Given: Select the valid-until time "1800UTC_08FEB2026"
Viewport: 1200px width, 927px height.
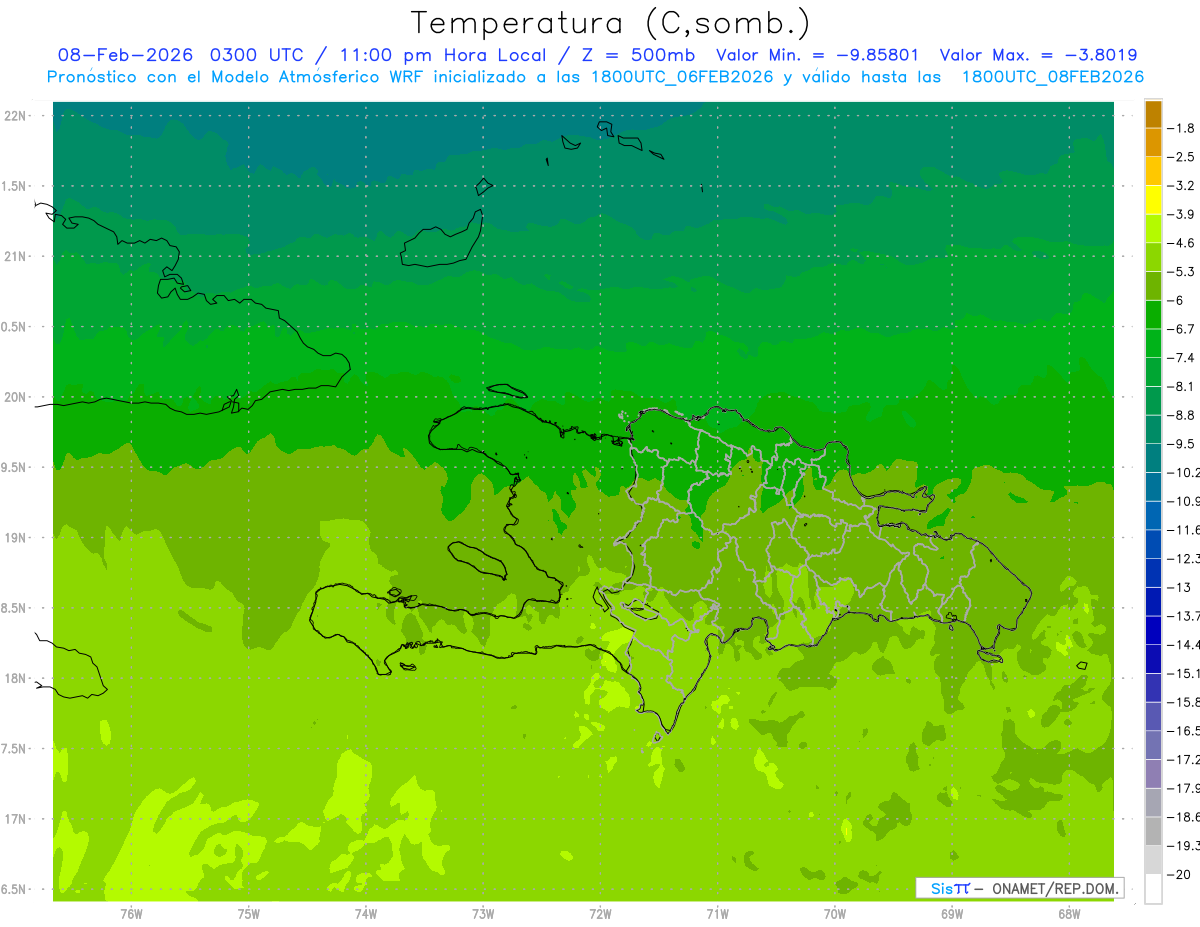Looking at the screenshot, I should (x=1053, y=77).
